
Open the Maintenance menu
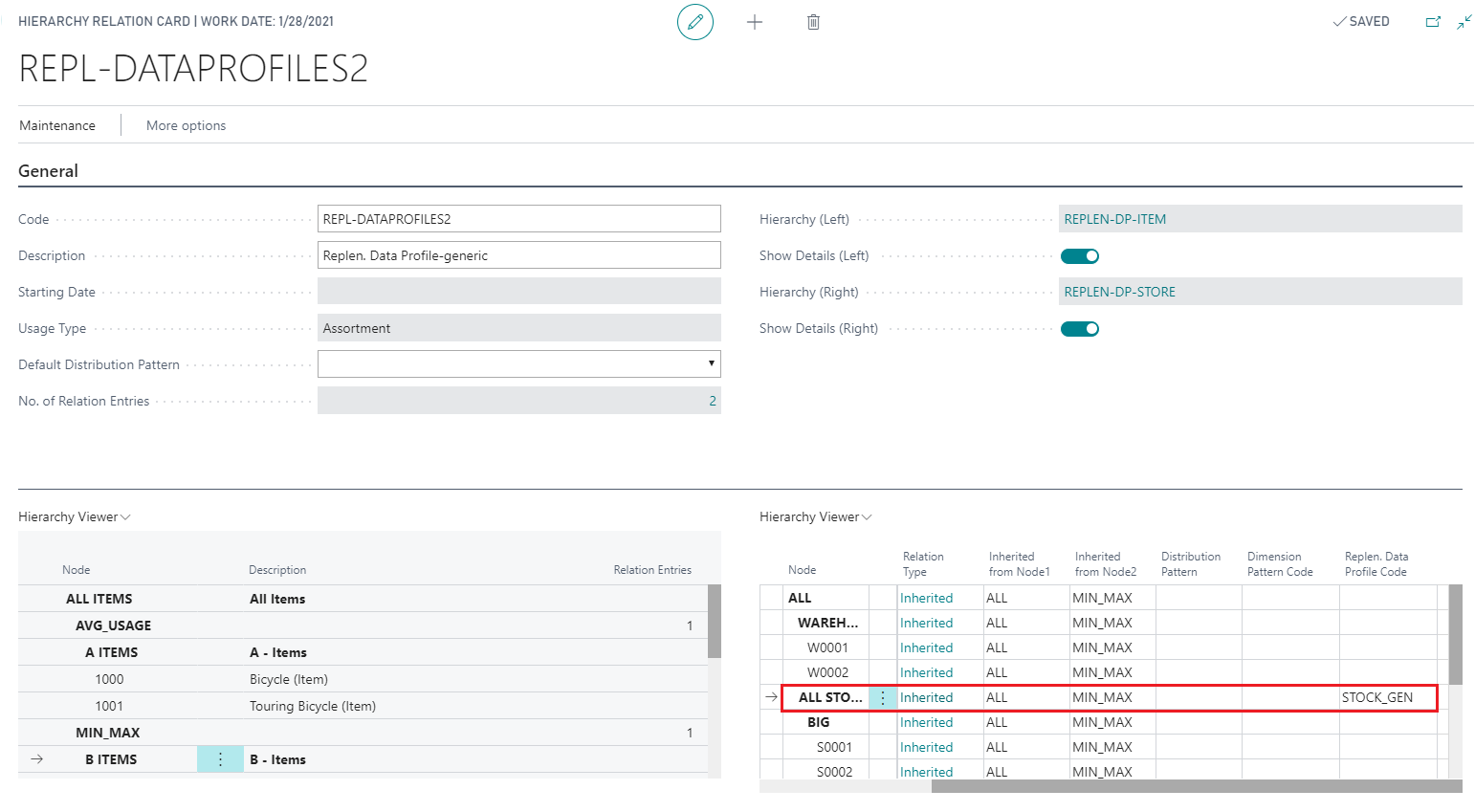[57, 125]
